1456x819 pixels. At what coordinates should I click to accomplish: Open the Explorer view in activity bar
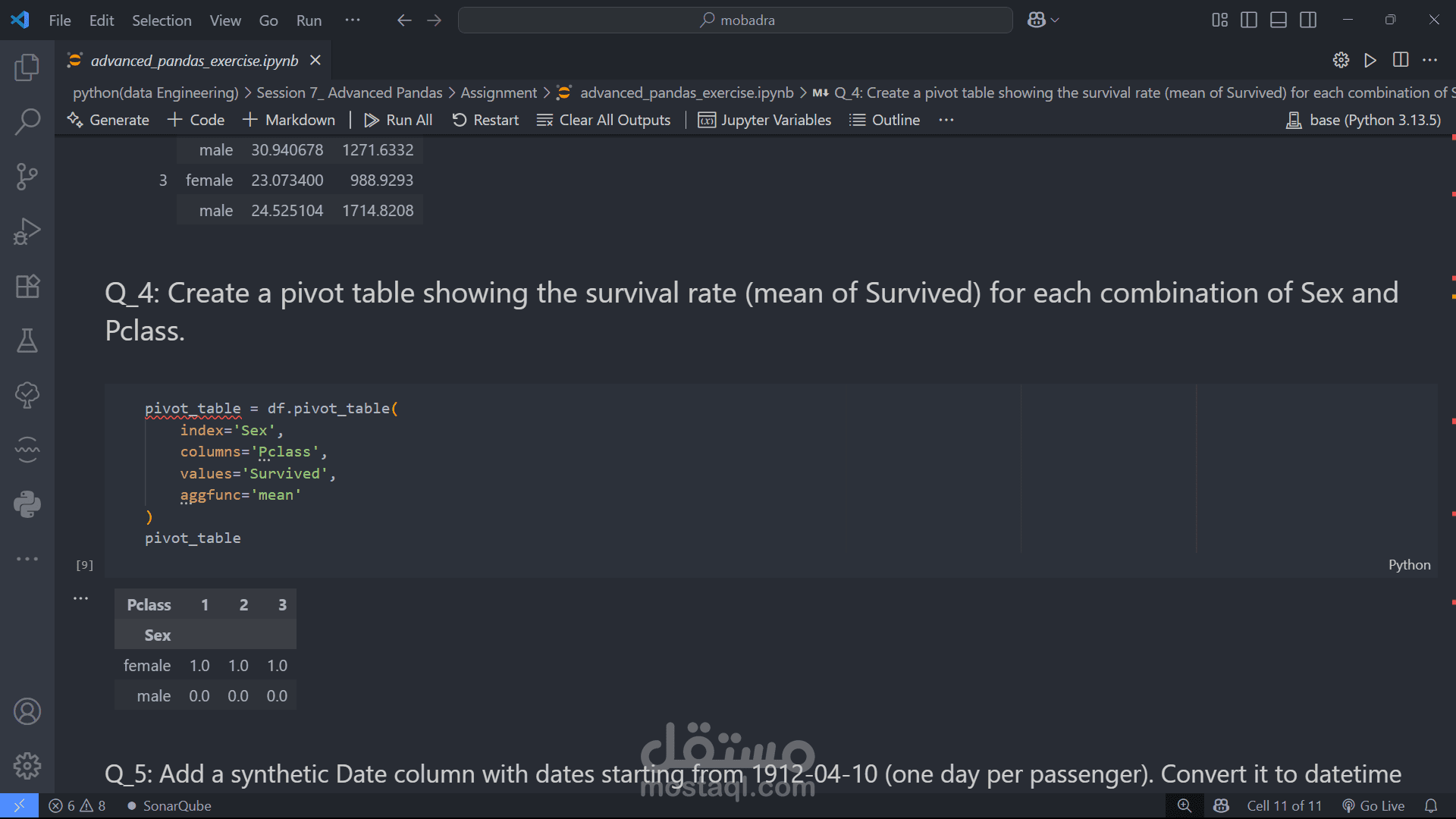click(x=27, y=67)
